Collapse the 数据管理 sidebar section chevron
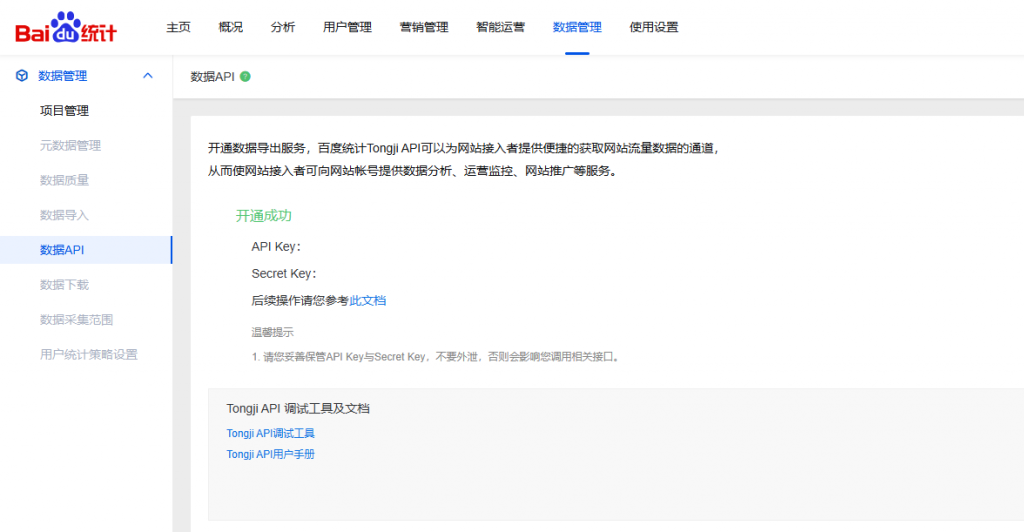 tap(148, 76)
